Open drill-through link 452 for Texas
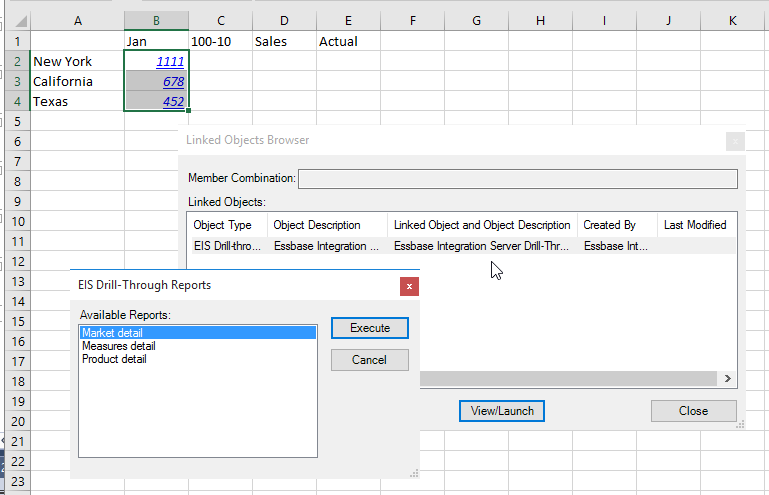This screenshot has width=769, height=495. click(174, 102)
